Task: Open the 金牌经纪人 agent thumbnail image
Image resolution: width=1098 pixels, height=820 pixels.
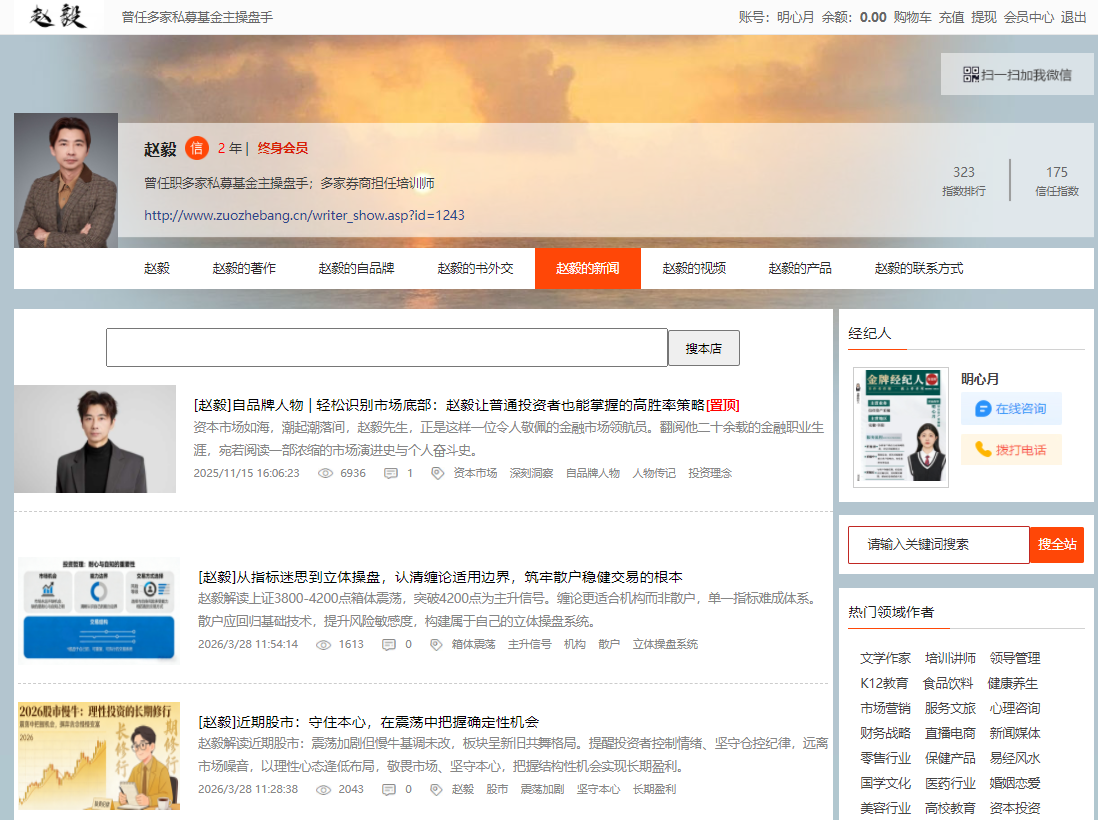Action: point(900,427)
